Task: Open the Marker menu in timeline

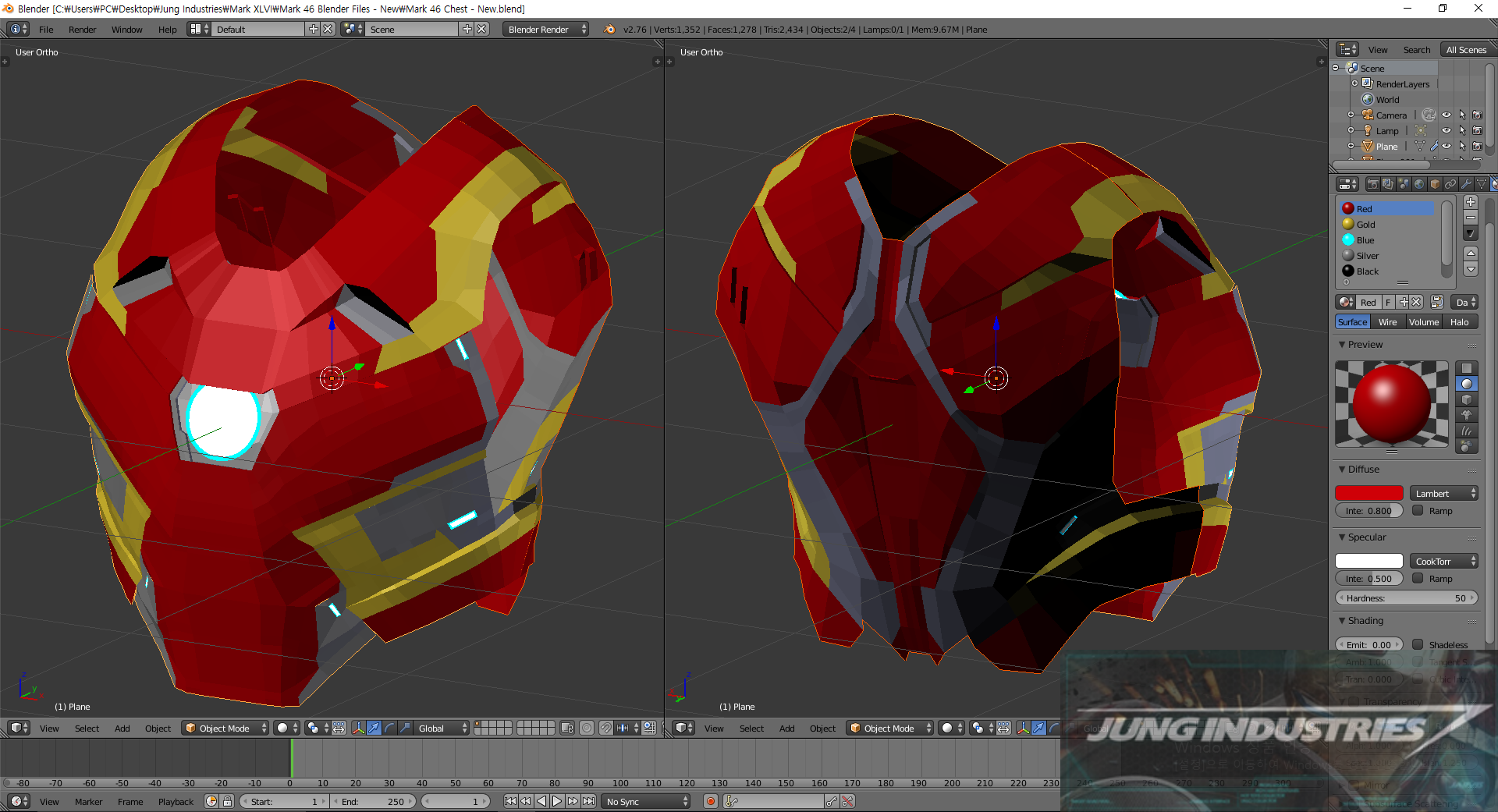Action: 88,801
